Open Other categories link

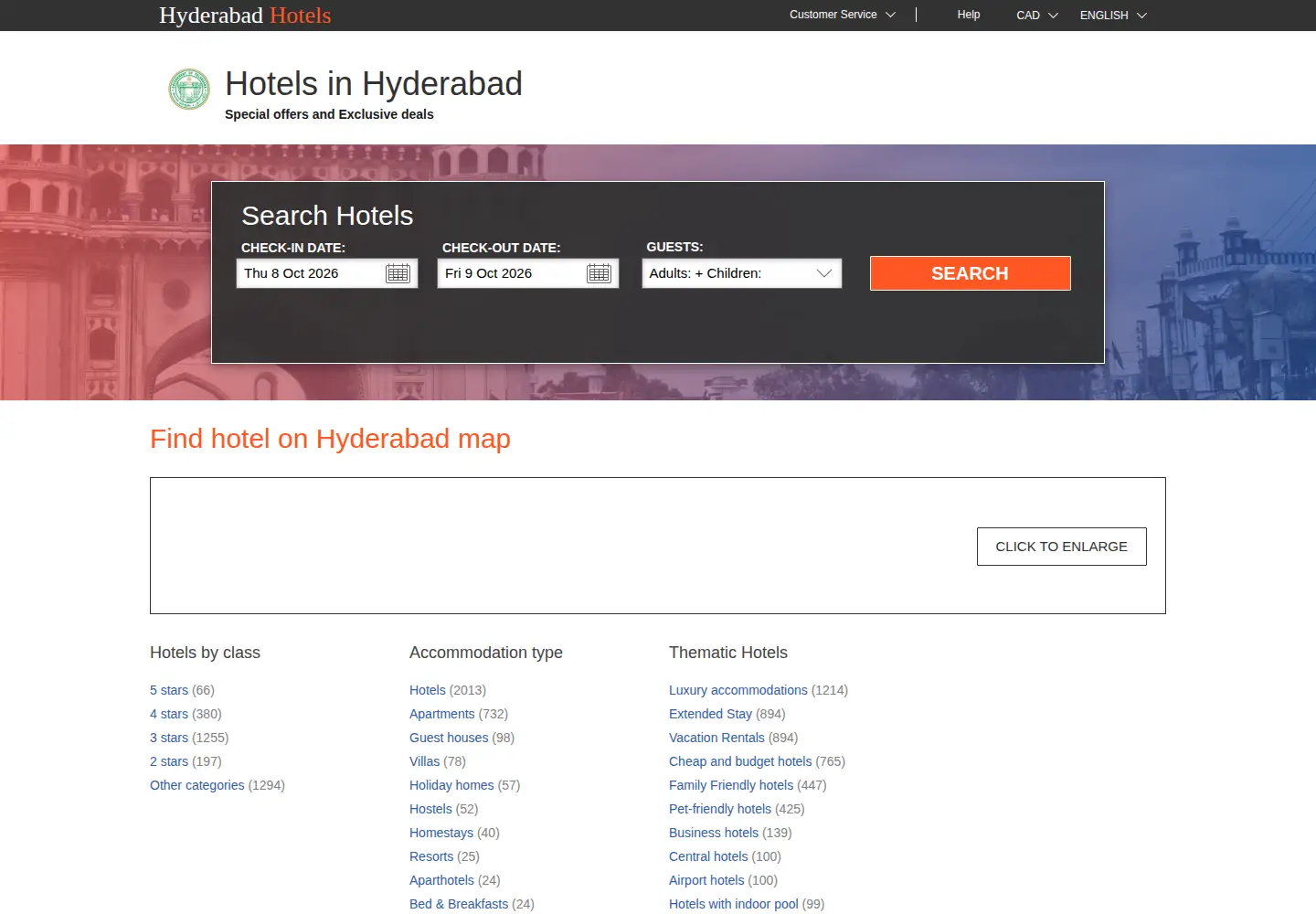[x=197, y=785]
